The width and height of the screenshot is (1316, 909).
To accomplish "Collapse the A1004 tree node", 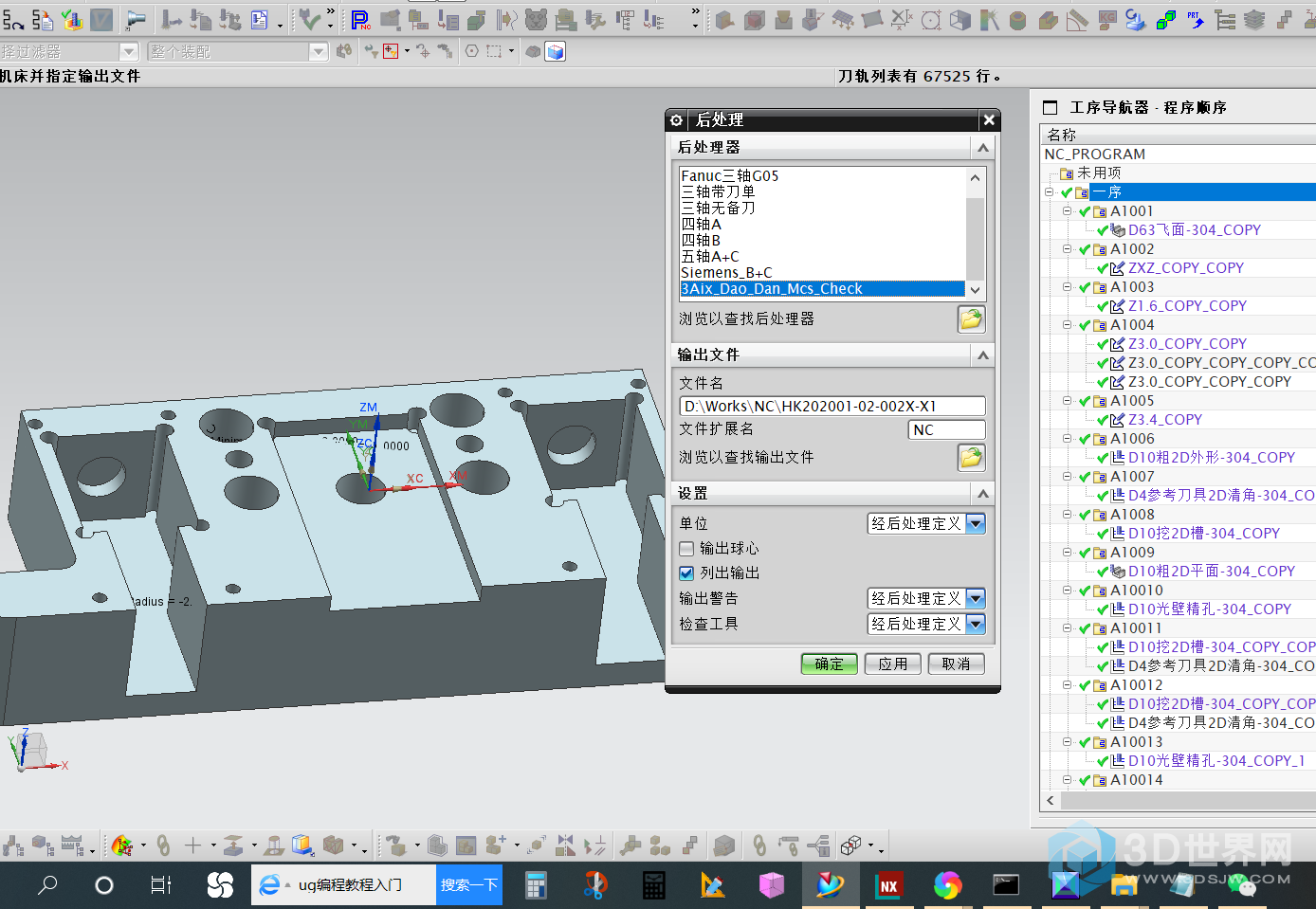I will [x=1067, y=325].
